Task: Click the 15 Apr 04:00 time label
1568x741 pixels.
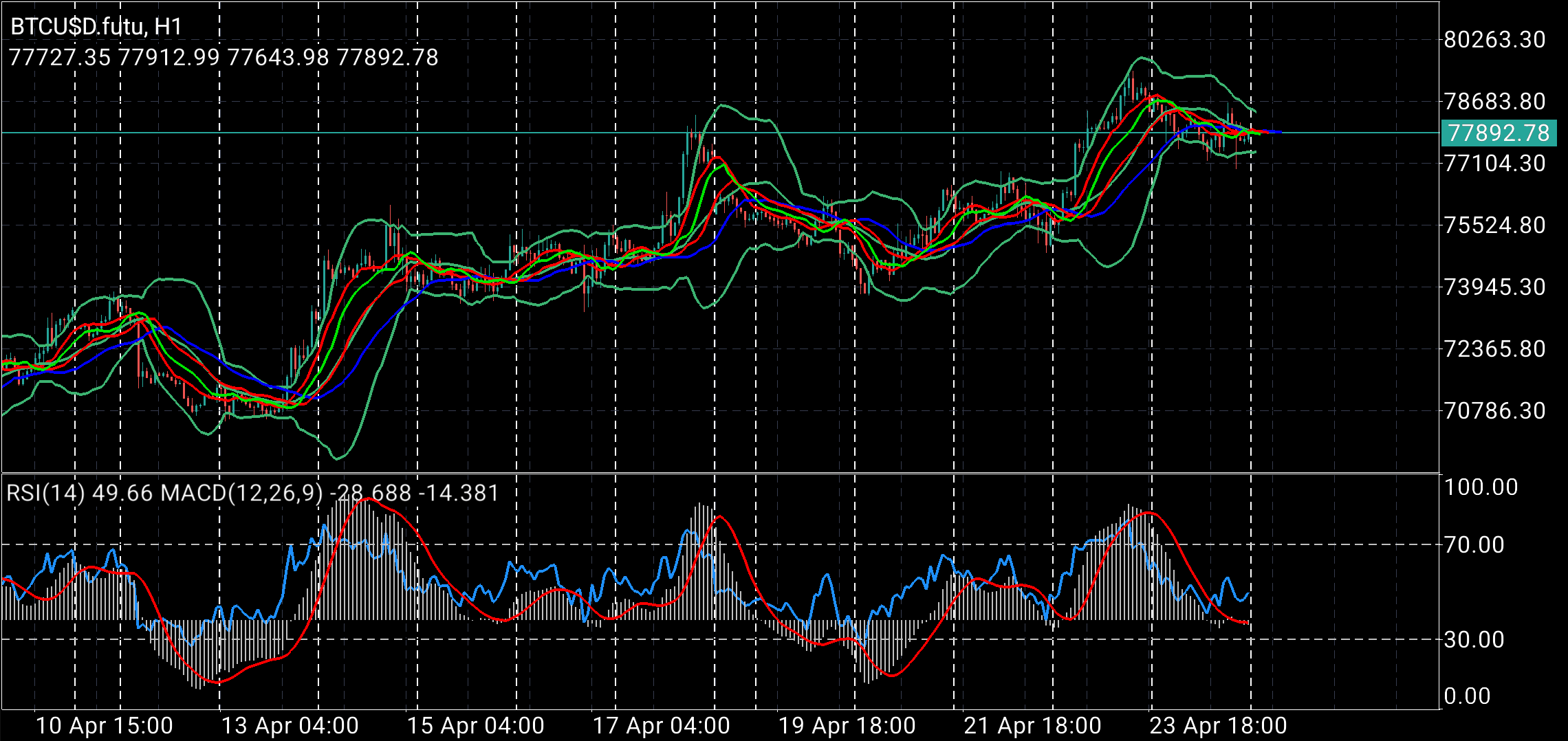Action: (x=475, y=726)
